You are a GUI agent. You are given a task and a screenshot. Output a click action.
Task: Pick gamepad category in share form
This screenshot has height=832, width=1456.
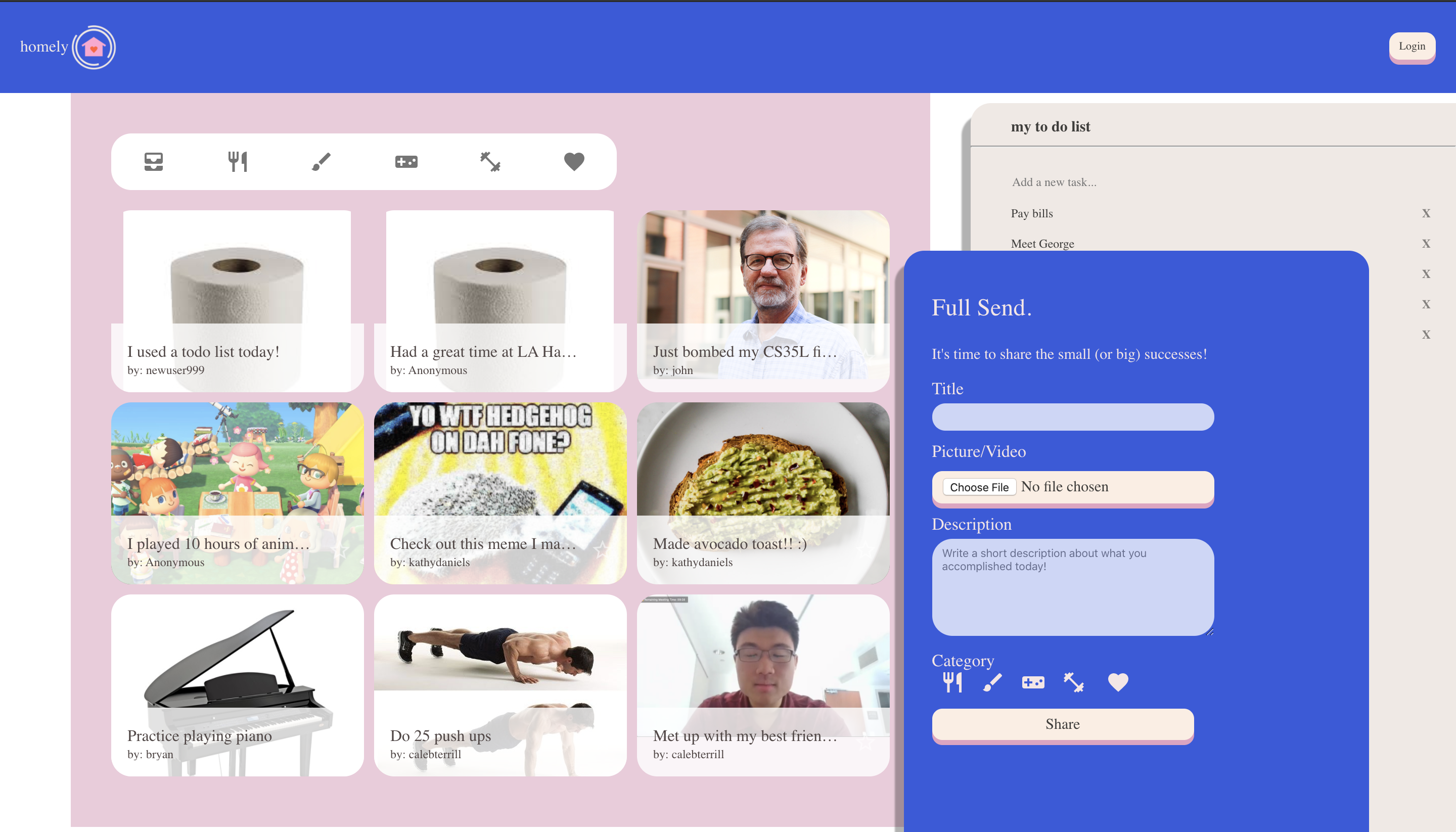tap(1033, 682)
